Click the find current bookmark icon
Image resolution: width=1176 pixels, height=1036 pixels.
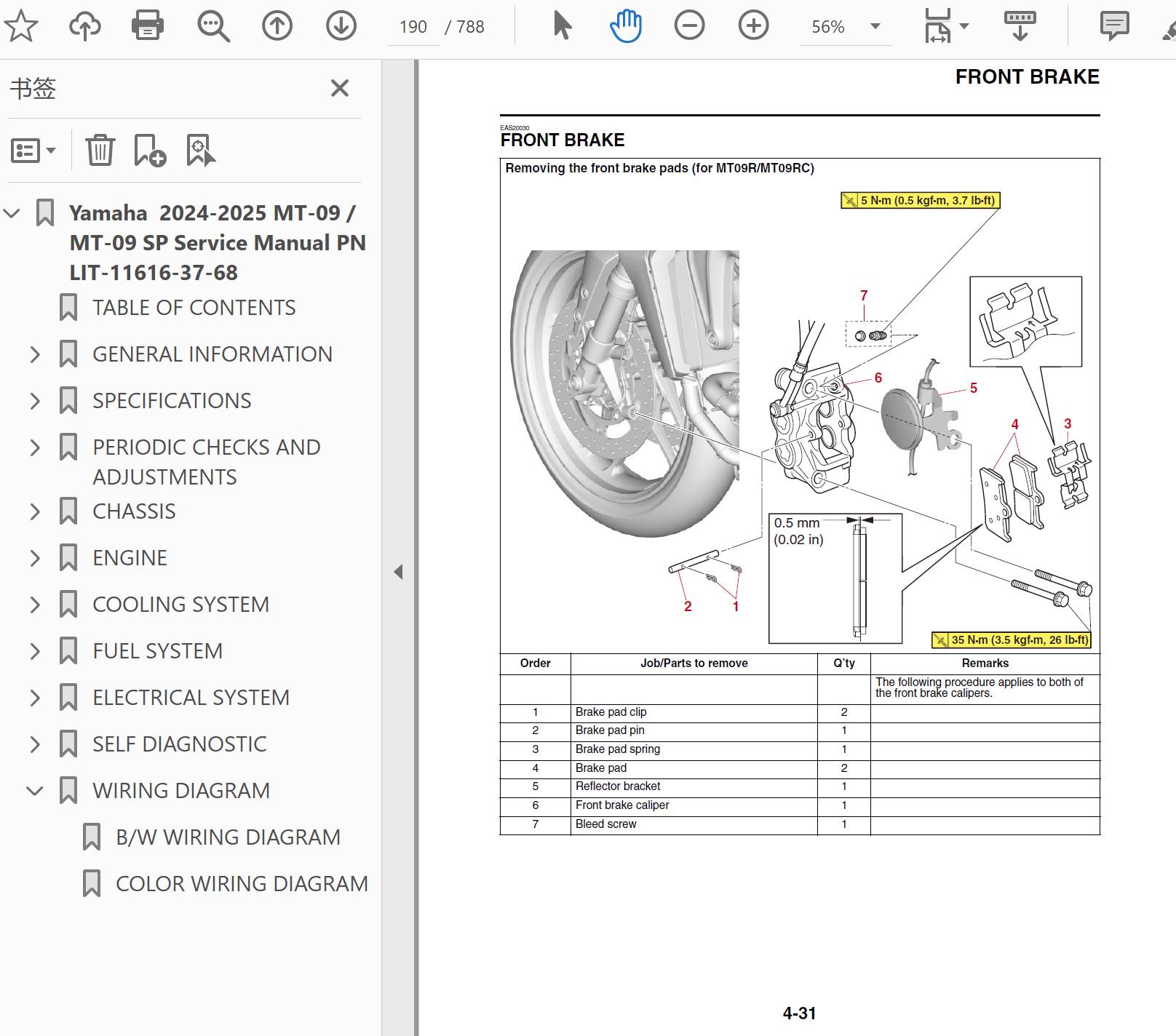pyautogui.click(x=201, y=151)
